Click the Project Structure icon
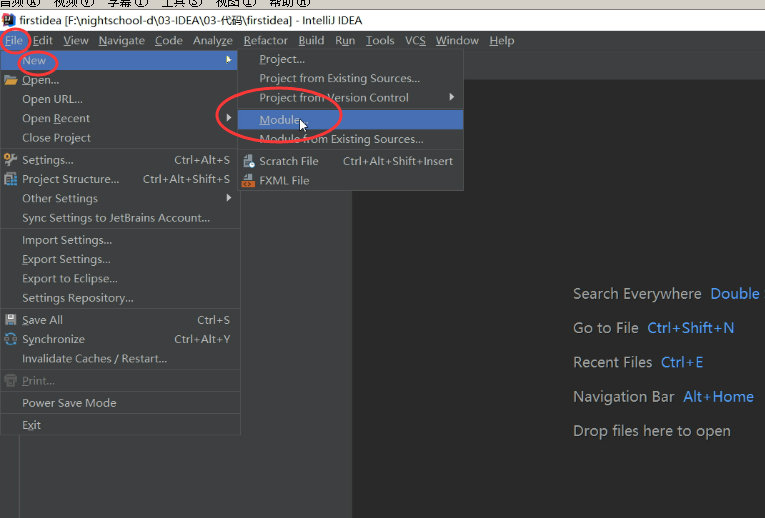Viewport: 765px width, 518px height. pos(10,179)
